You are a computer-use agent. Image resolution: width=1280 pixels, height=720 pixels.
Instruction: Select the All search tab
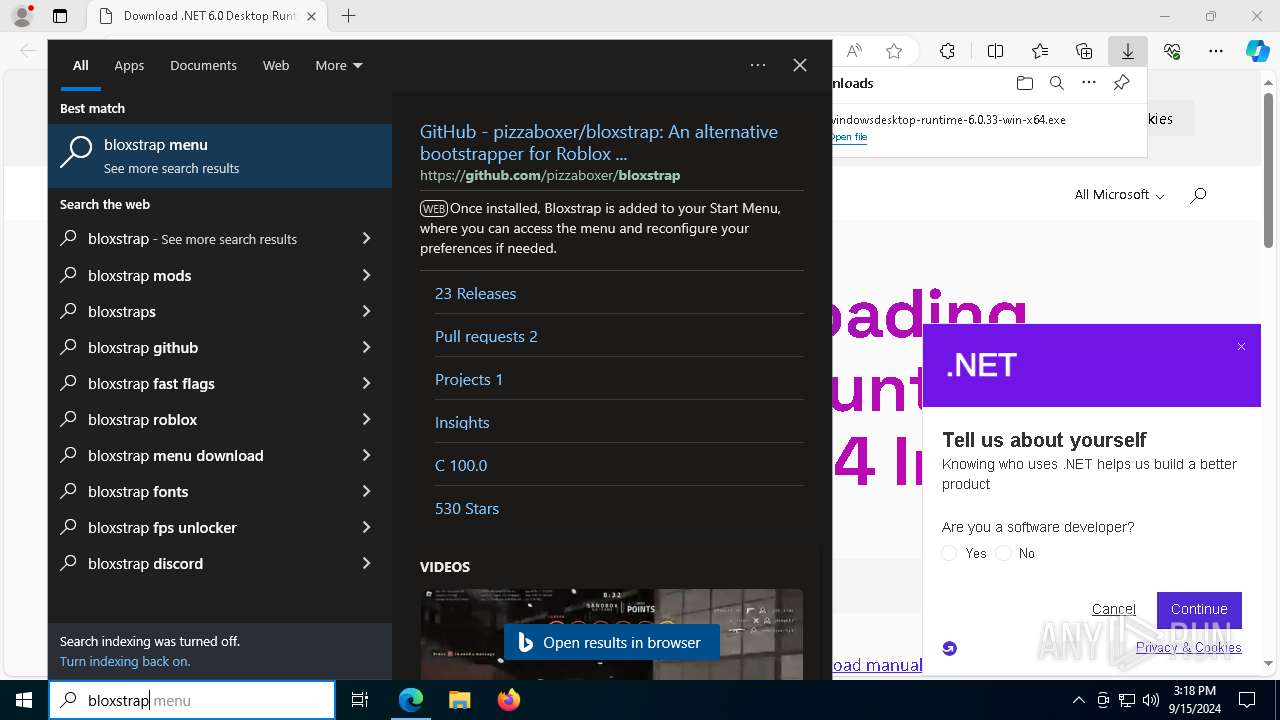[81, 65]
